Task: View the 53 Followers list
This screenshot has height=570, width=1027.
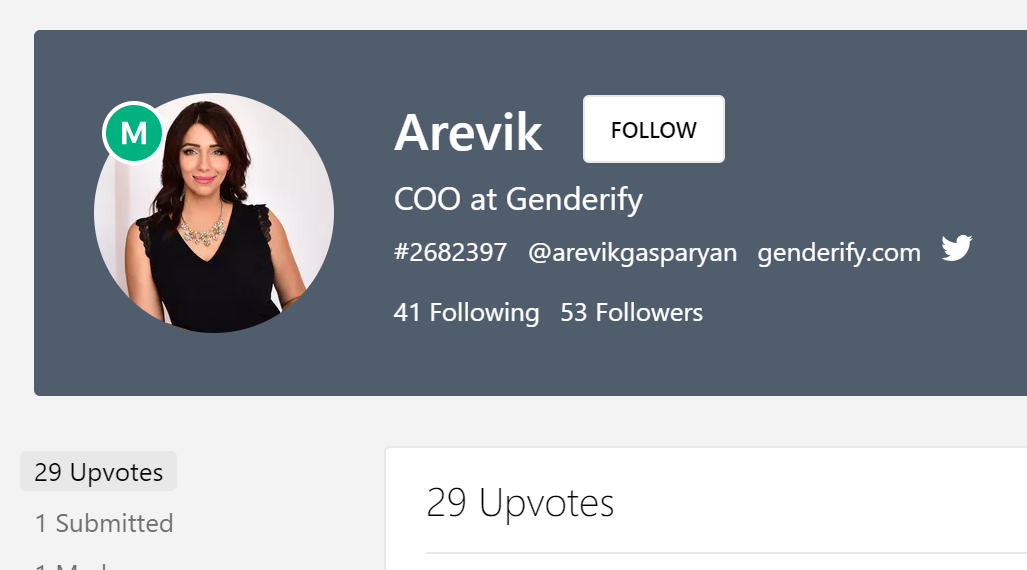Action: (631, 313)
